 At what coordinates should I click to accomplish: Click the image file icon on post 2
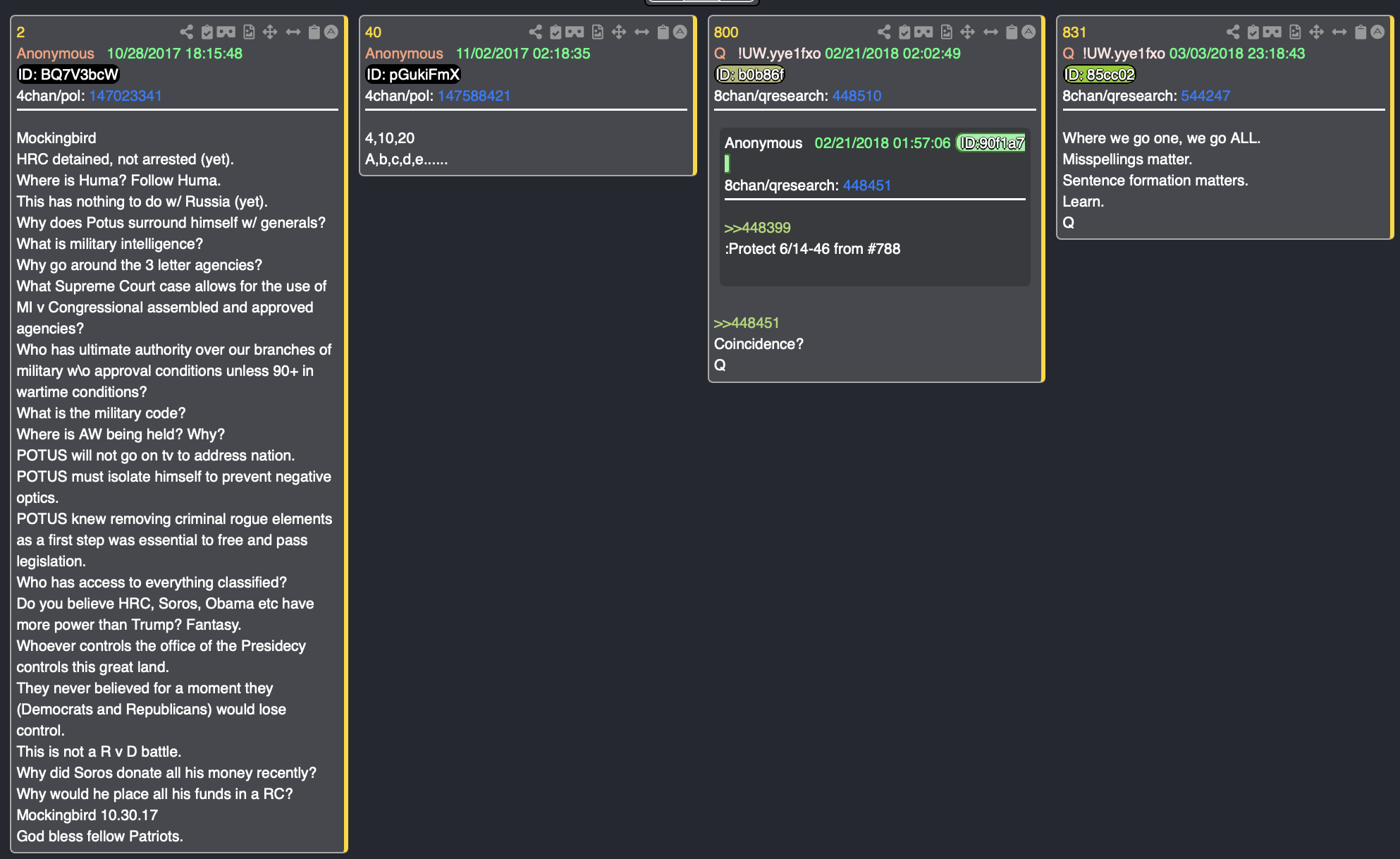point(249,32)
